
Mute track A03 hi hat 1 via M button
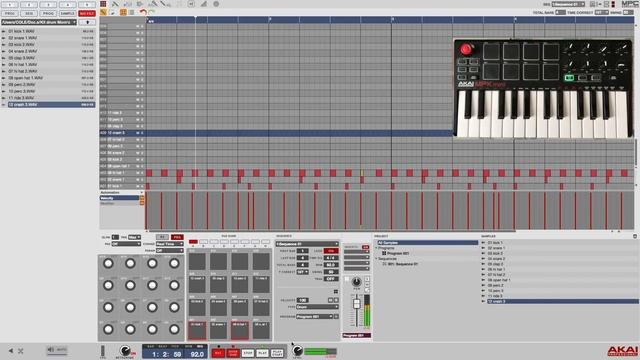(x=138, y=173)
